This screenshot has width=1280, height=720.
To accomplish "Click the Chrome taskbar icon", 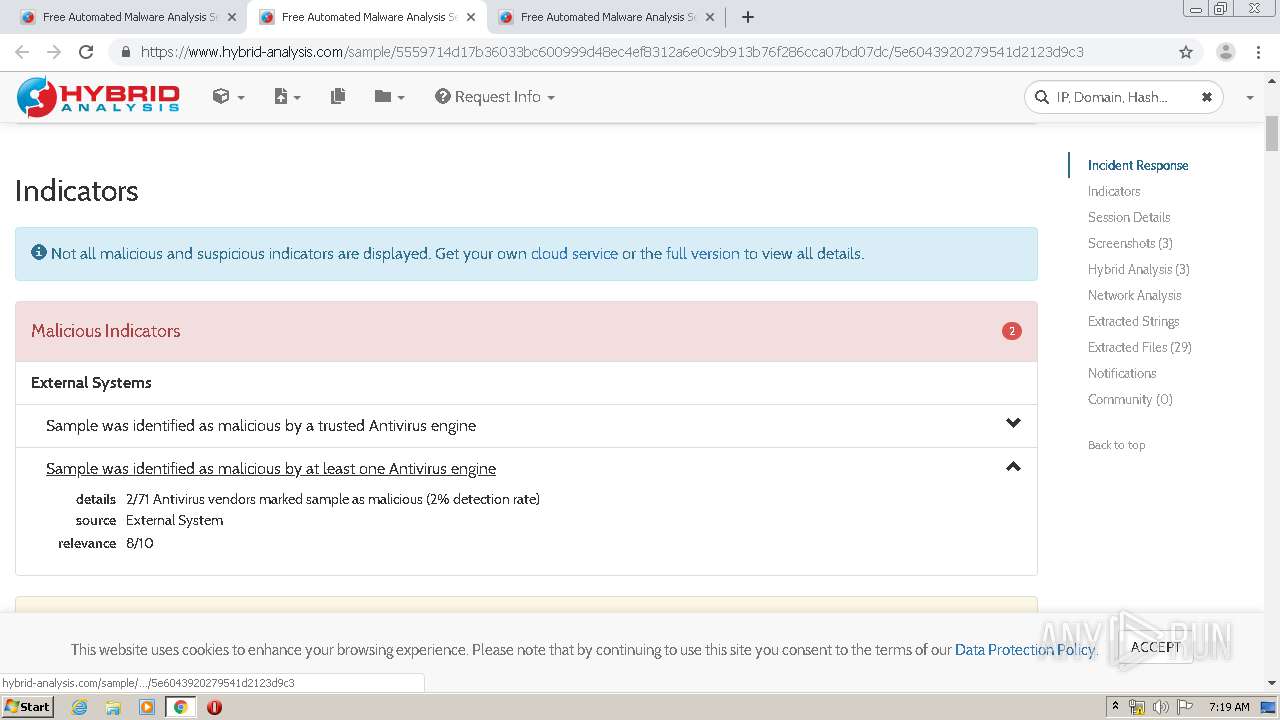I will (x=181, y=707).
